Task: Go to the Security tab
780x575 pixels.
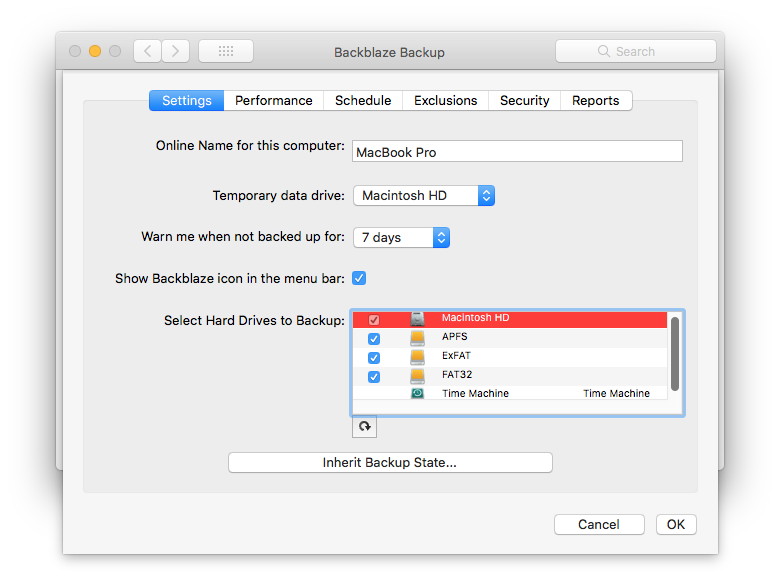Action: 525,100
